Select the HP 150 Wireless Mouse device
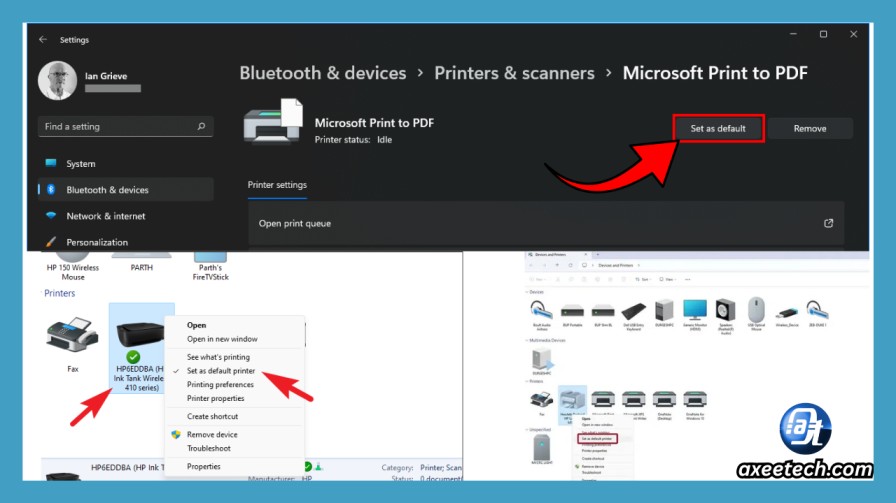 coord(73,266)
